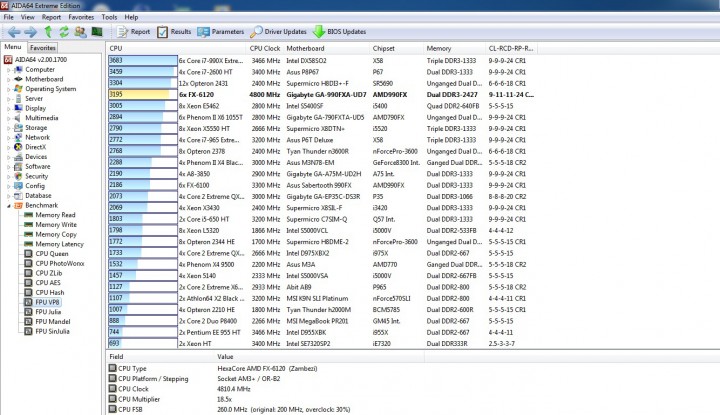Screen dimensions: 720x415
Task: Expand the Server tree node
Action: click(8, 99)
